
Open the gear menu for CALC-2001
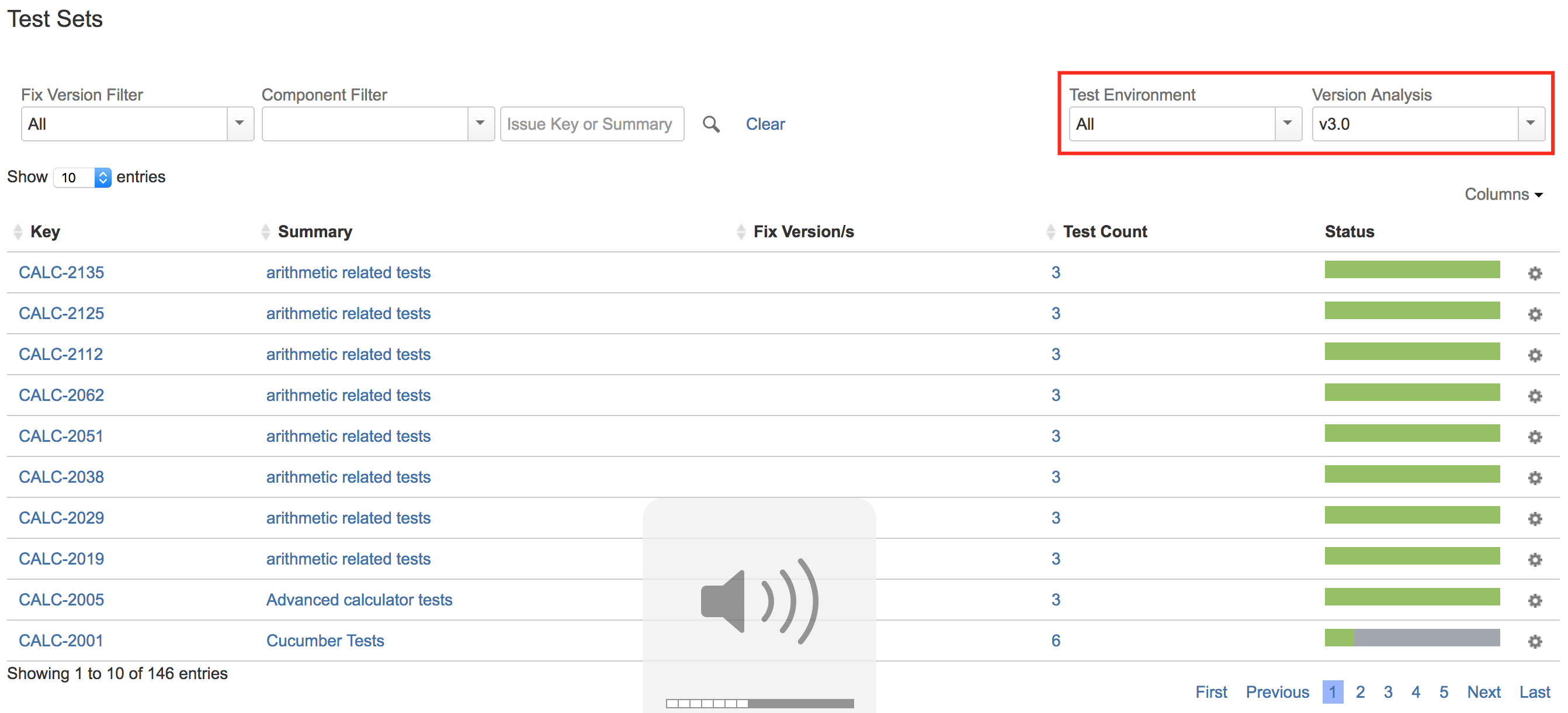(x=1535, y=641)
